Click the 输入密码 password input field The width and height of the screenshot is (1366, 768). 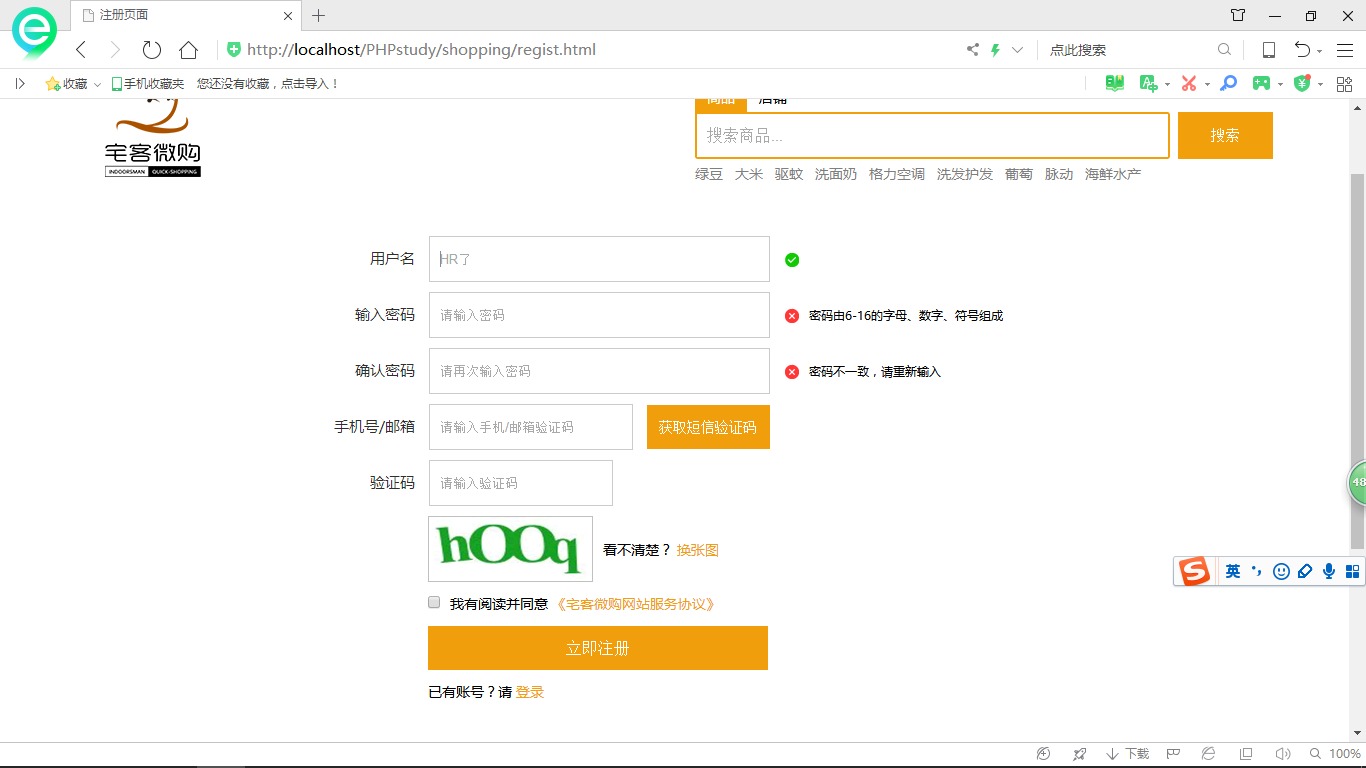[599, 315]
